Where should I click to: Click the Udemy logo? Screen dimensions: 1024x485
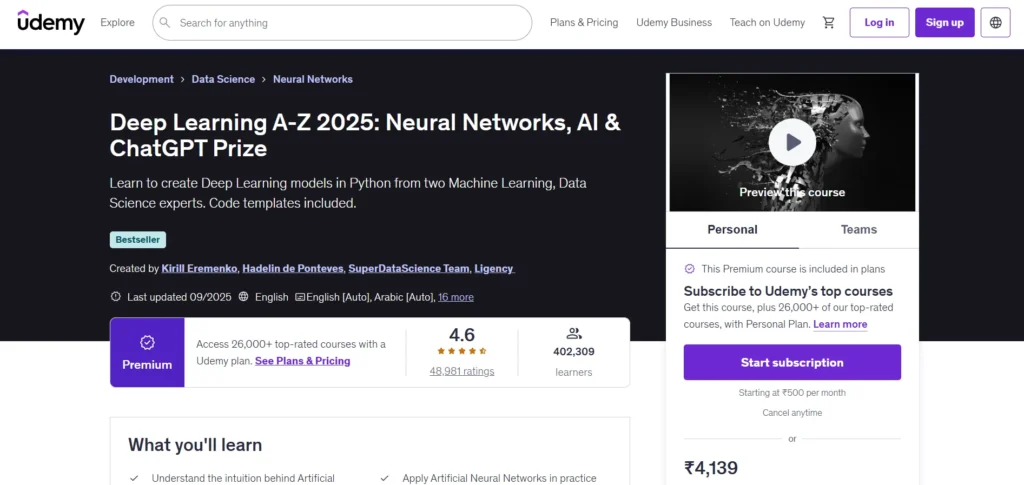pos(51,22)
